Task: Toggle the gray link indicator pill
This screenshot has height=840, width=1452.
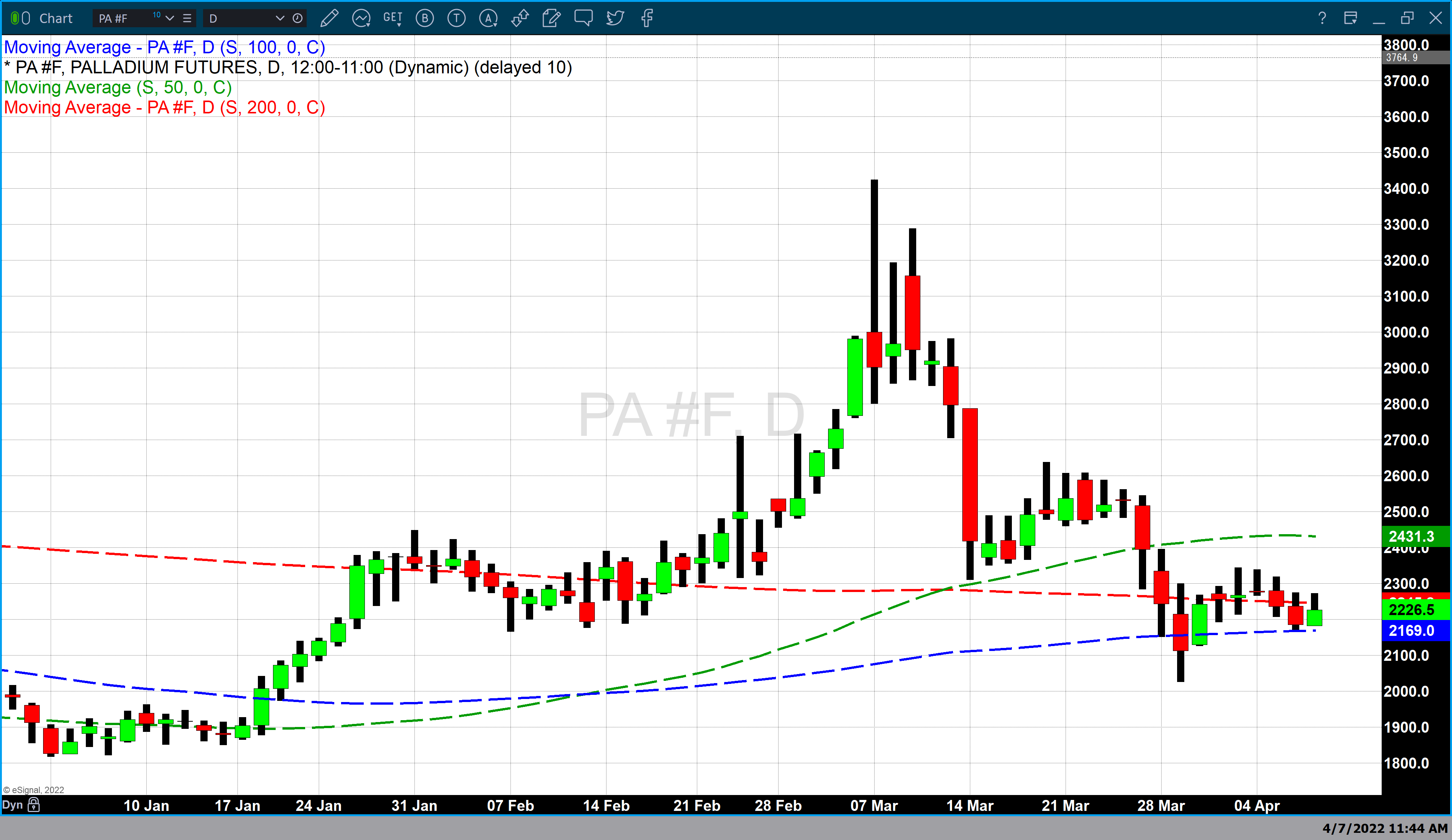Action: point(26,19)
